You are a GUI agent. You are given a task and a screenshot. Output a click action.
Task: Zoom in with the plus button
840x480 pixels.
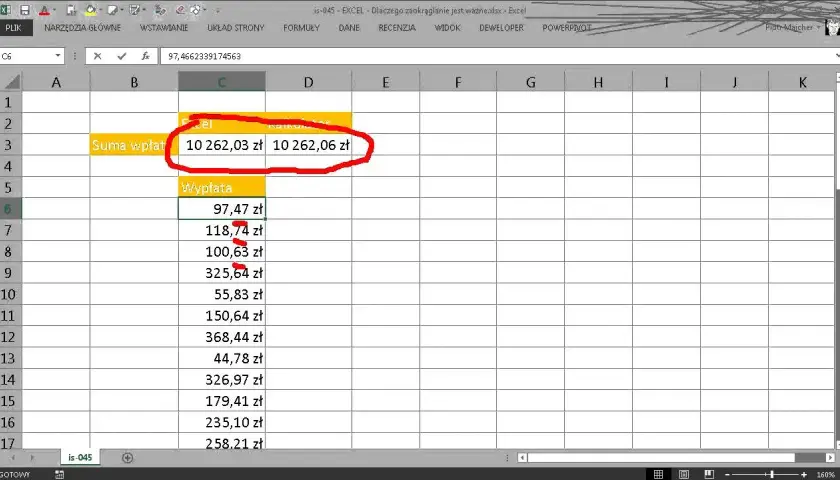click(804, 474)
